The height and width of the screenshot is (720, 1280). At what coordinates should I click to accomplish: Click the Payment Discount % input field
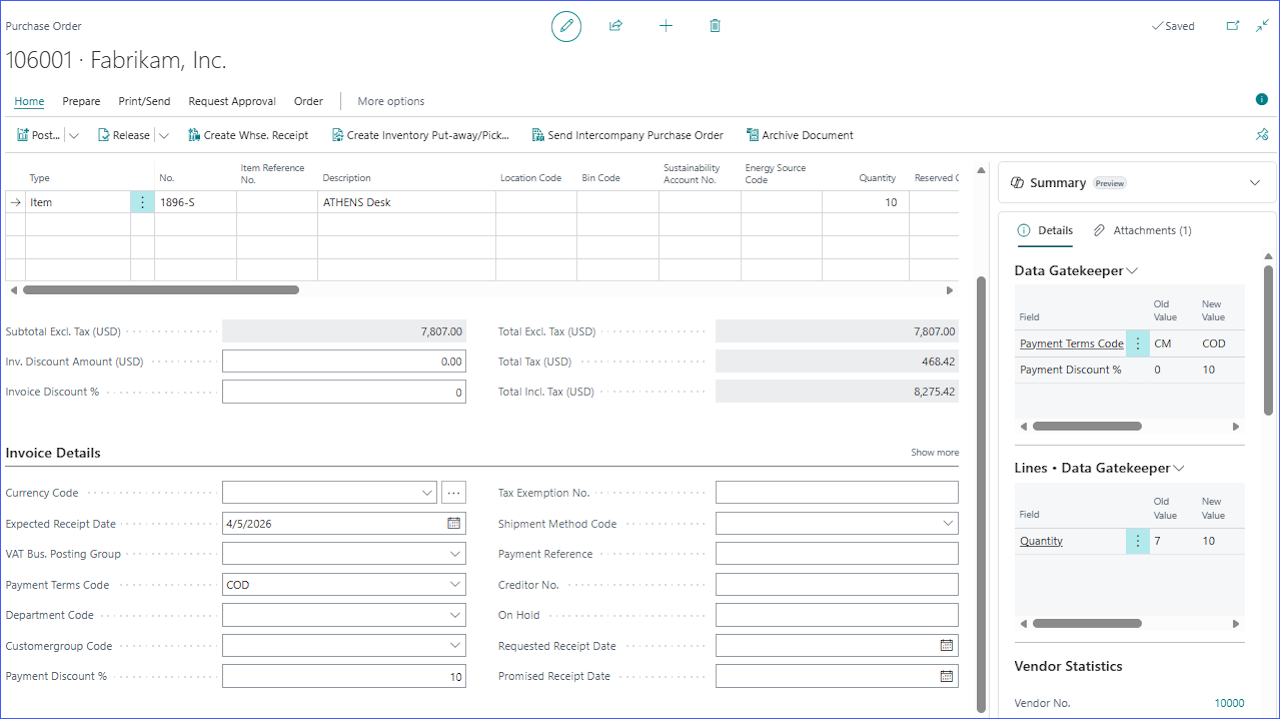tap(343, 677)
